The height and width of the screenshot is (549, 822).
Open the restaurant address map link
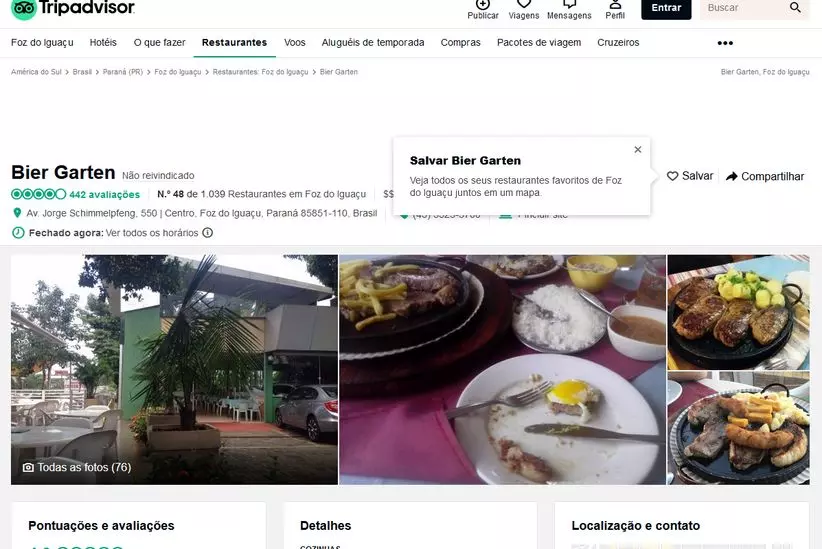point(201,213)
